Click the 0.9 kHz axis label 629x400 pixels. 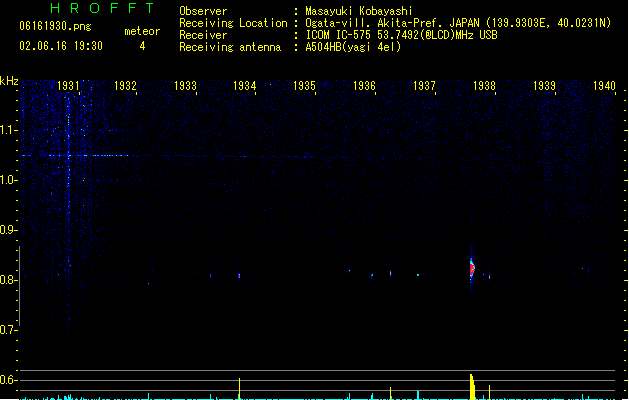point(8,230)
